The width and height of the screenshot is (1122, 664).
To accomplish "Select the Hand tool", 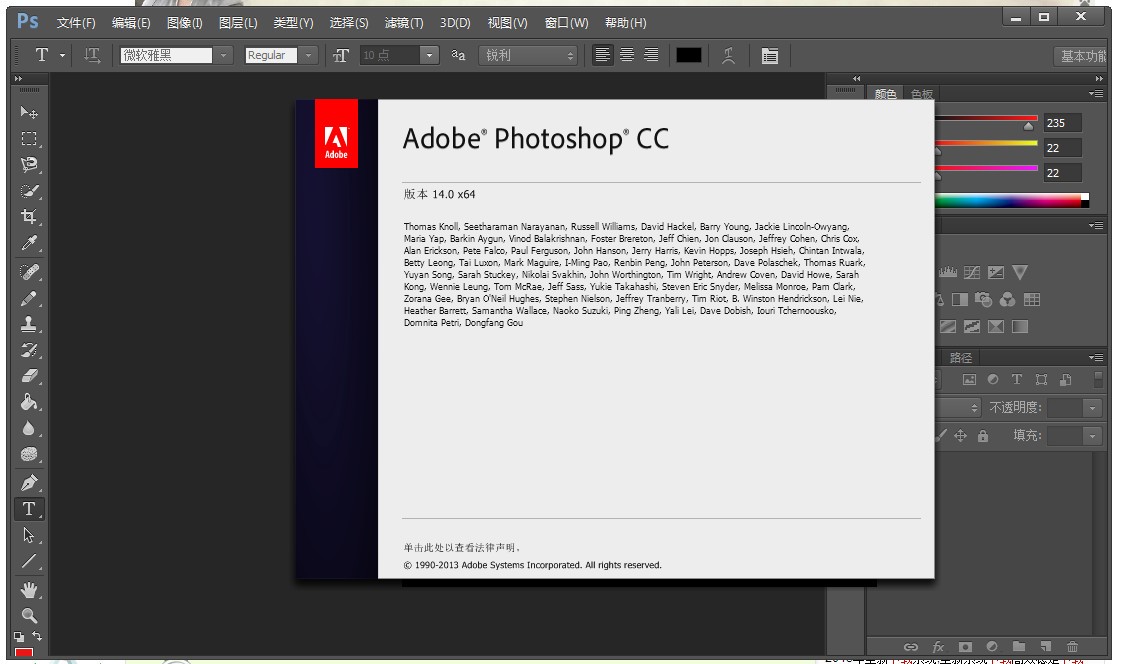I will click(x=29, y=589).
